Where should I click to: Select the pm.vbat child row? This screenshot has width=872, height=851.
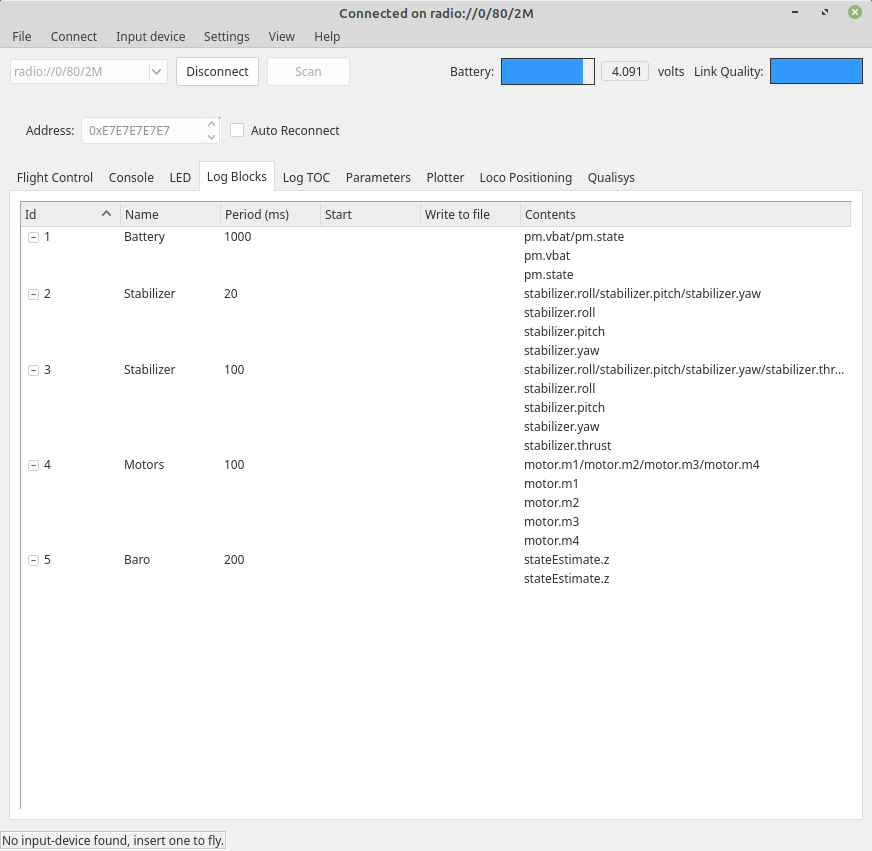pos(547,256)
